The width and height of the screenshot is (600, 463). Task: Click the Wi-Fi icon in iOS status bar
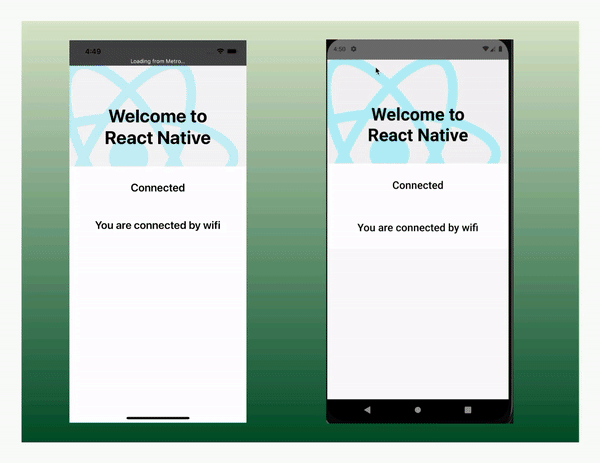(220, 51)
